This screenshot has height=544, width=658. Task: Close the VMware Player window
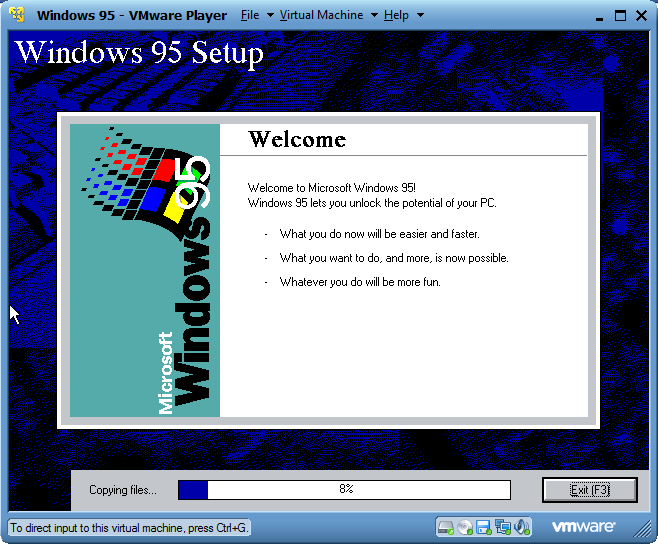tap(641, 16)
